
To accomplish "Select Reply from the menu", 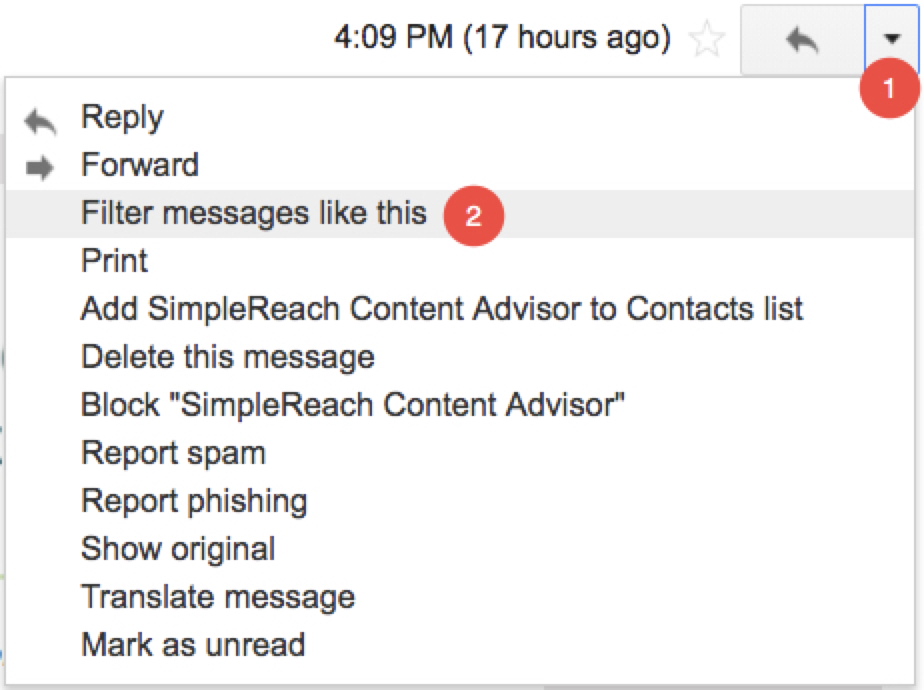I will pyautogui.click(x=122, y=117).
